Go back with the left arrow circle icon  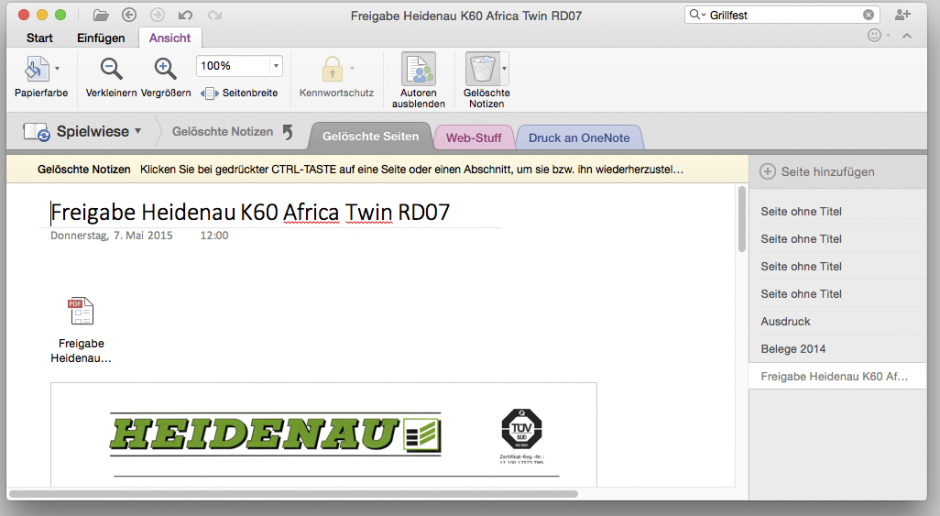point(129,15)
